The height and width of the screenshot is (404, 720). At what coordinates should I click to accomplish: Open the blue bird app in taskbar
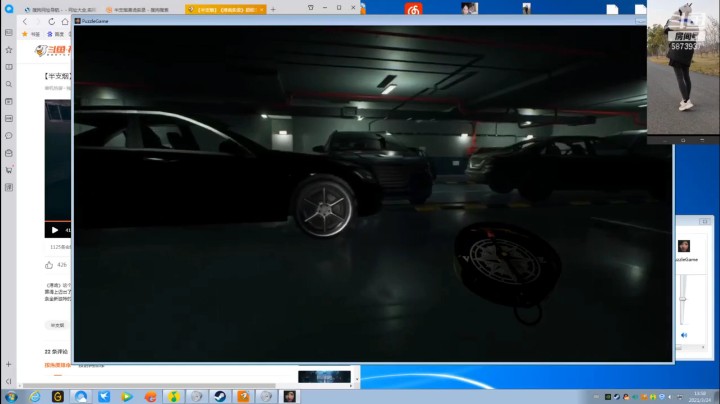(x=104, y=397)
